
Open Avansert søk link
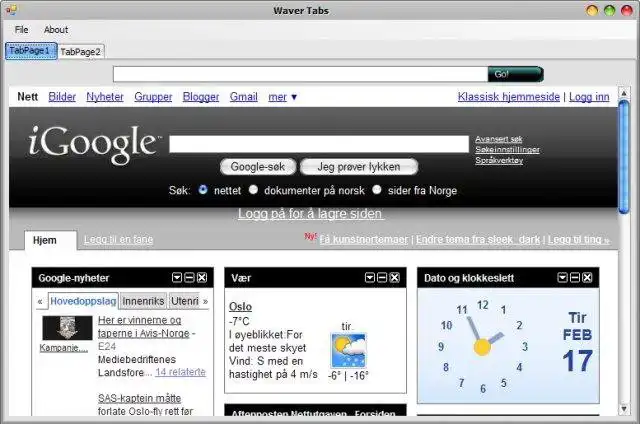point(498,139)
